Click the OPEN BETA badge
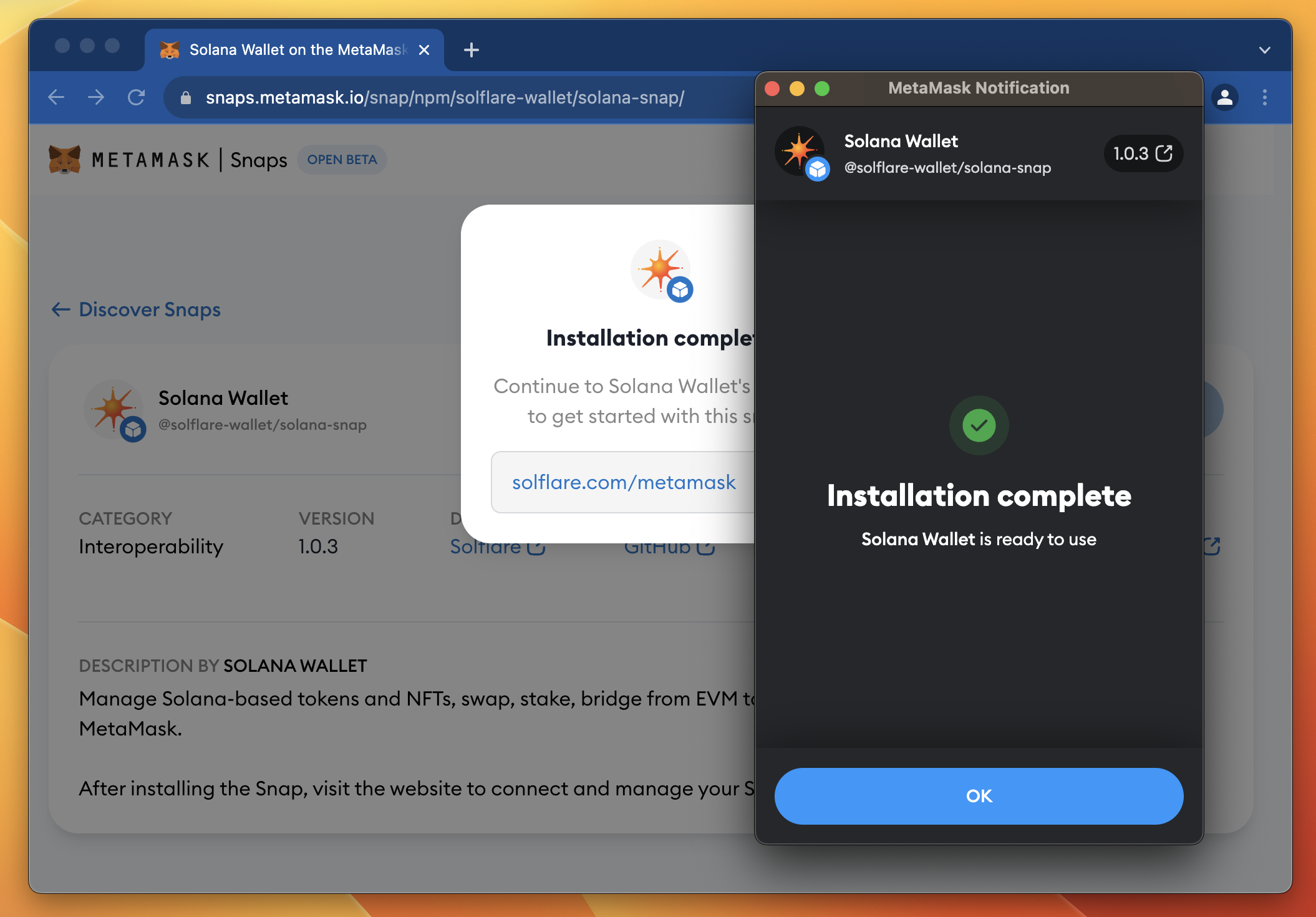The image size is (1316, 917). pos(342,160)
